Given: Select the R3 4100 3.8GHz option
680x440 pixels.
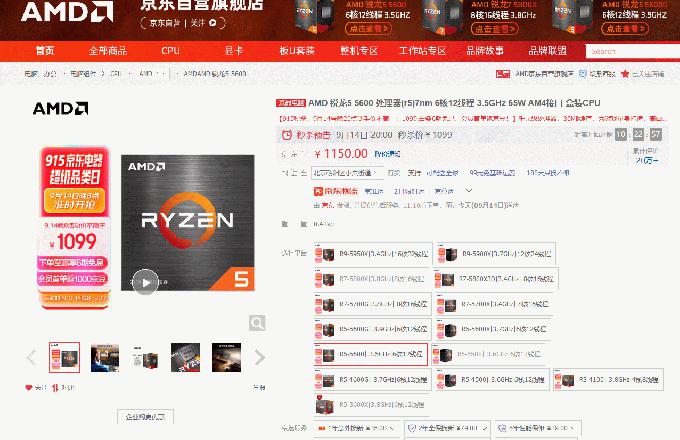Looking at the screenshot, I should [x=608, y=380].
